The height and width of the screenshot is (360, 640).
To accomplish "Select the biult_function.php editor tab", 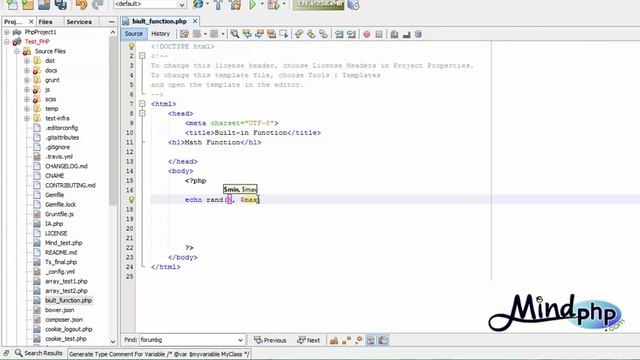I will click(x=159, y=21).
